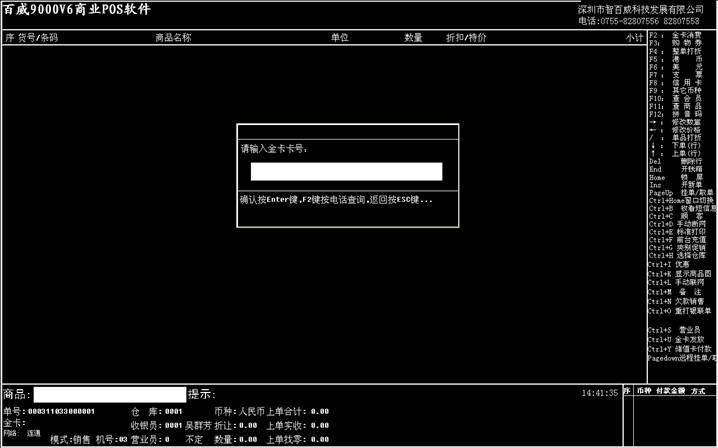Viewport: 718px width, 448px height.
Task: Click the Ctrl+N 欠款销售 entry
Action: (676, 301)
